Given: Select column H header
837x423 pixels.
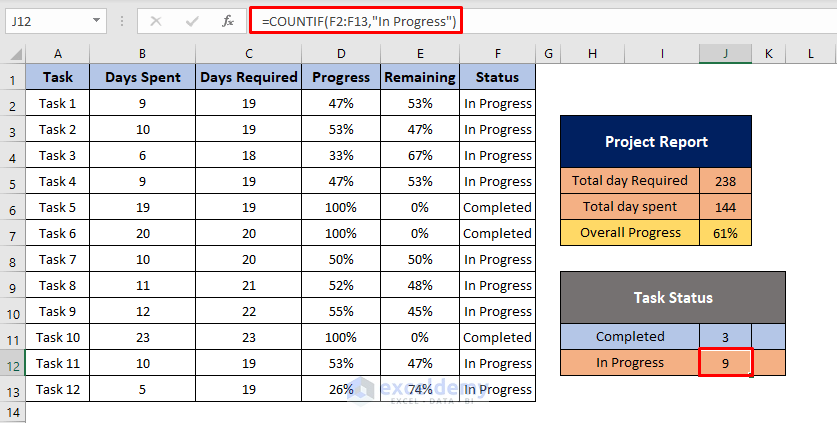Looking at the screenshot, I should click(592, 53).
